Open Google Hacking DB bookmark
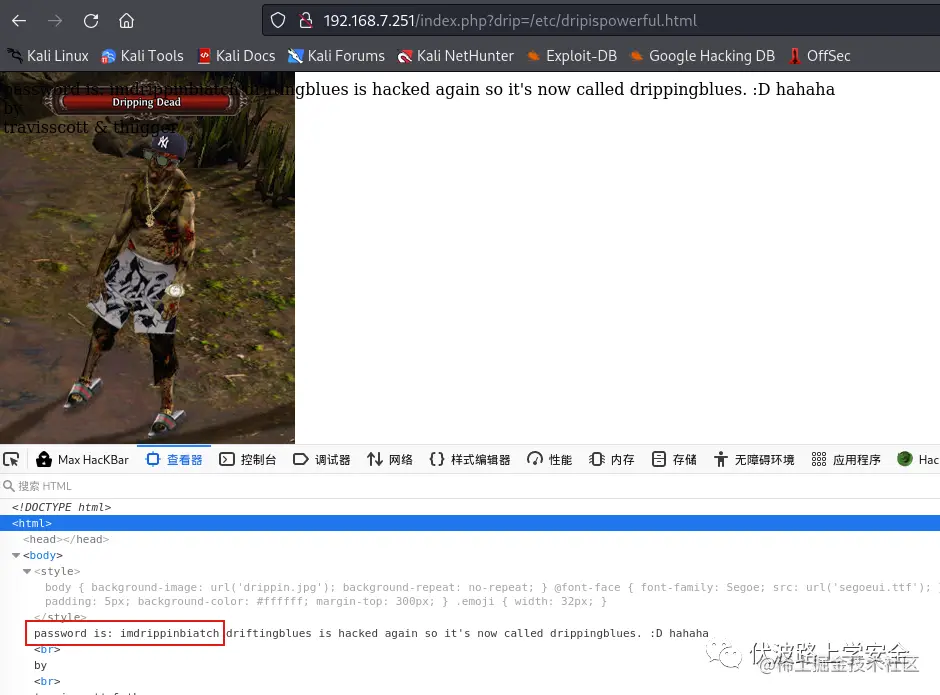Screen dimensions: 940x695 (x=703, y=56)
